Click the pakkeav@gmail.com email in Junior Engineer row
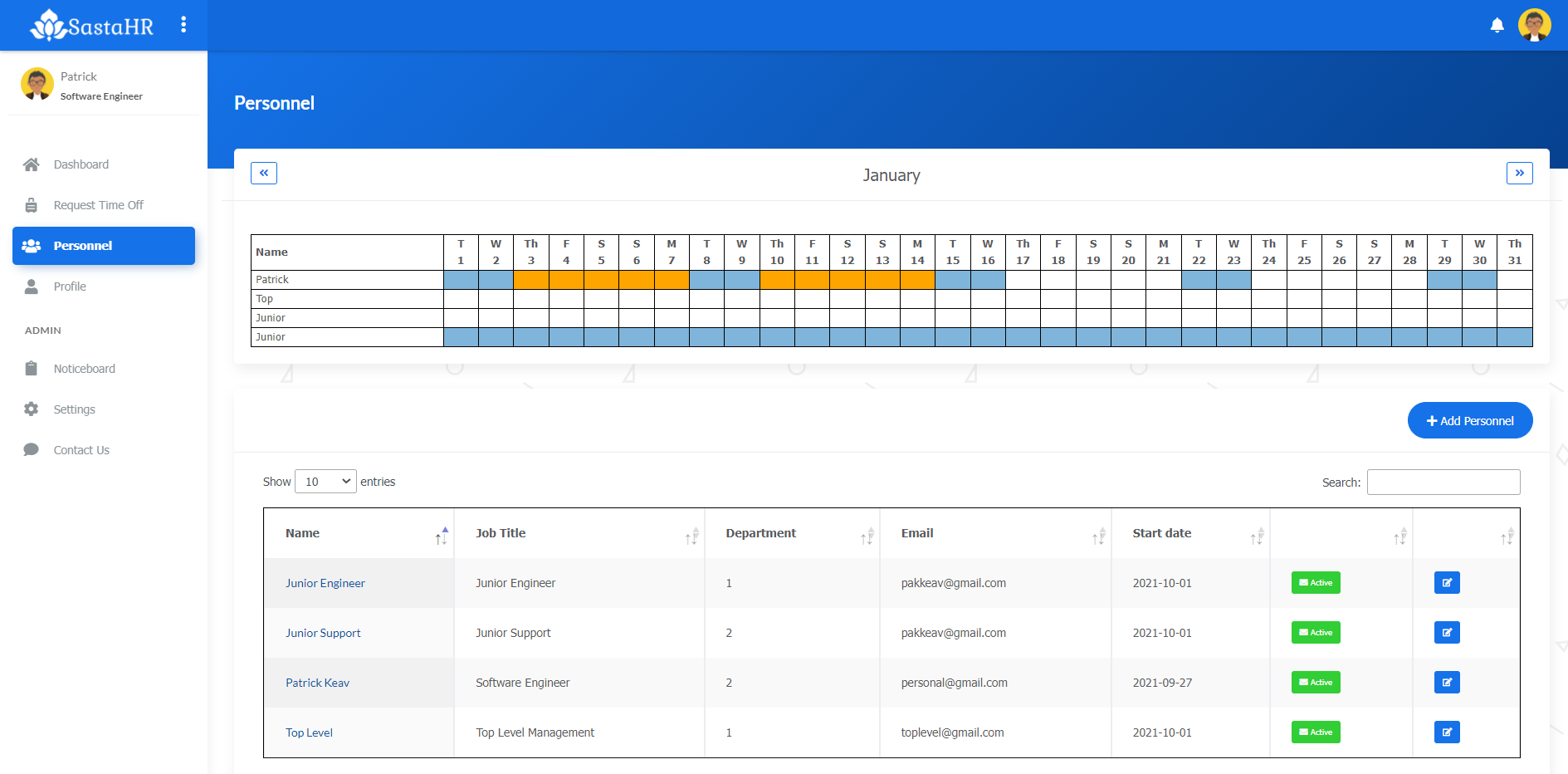 [x=954, y=583]
